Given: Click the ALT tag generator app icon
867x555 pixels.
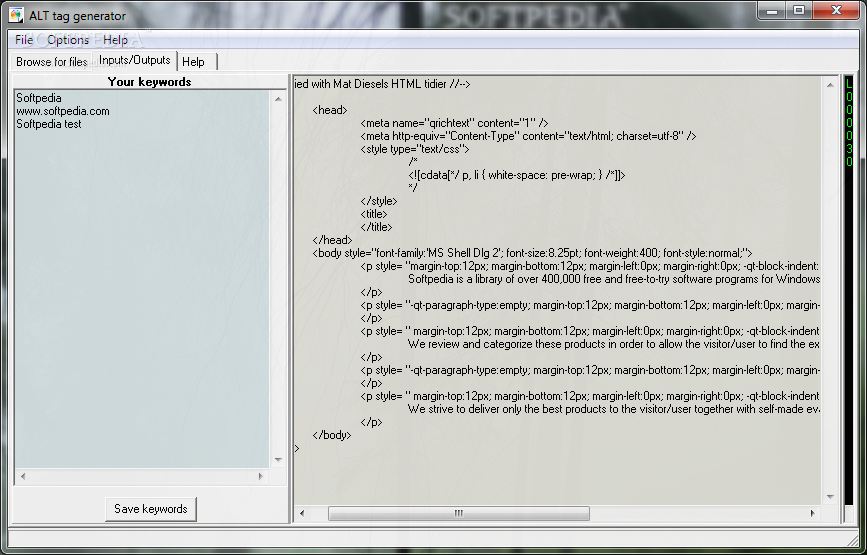Looking at the screenshot, I should [16, 15].
